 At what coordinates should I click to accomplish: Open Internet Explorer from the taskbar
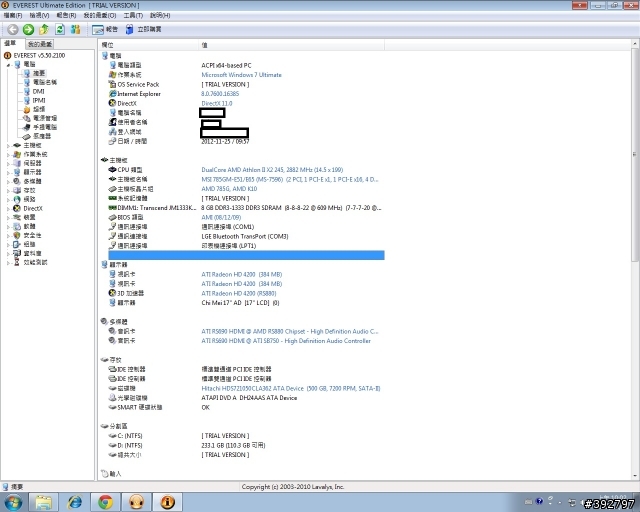(75, 502)
